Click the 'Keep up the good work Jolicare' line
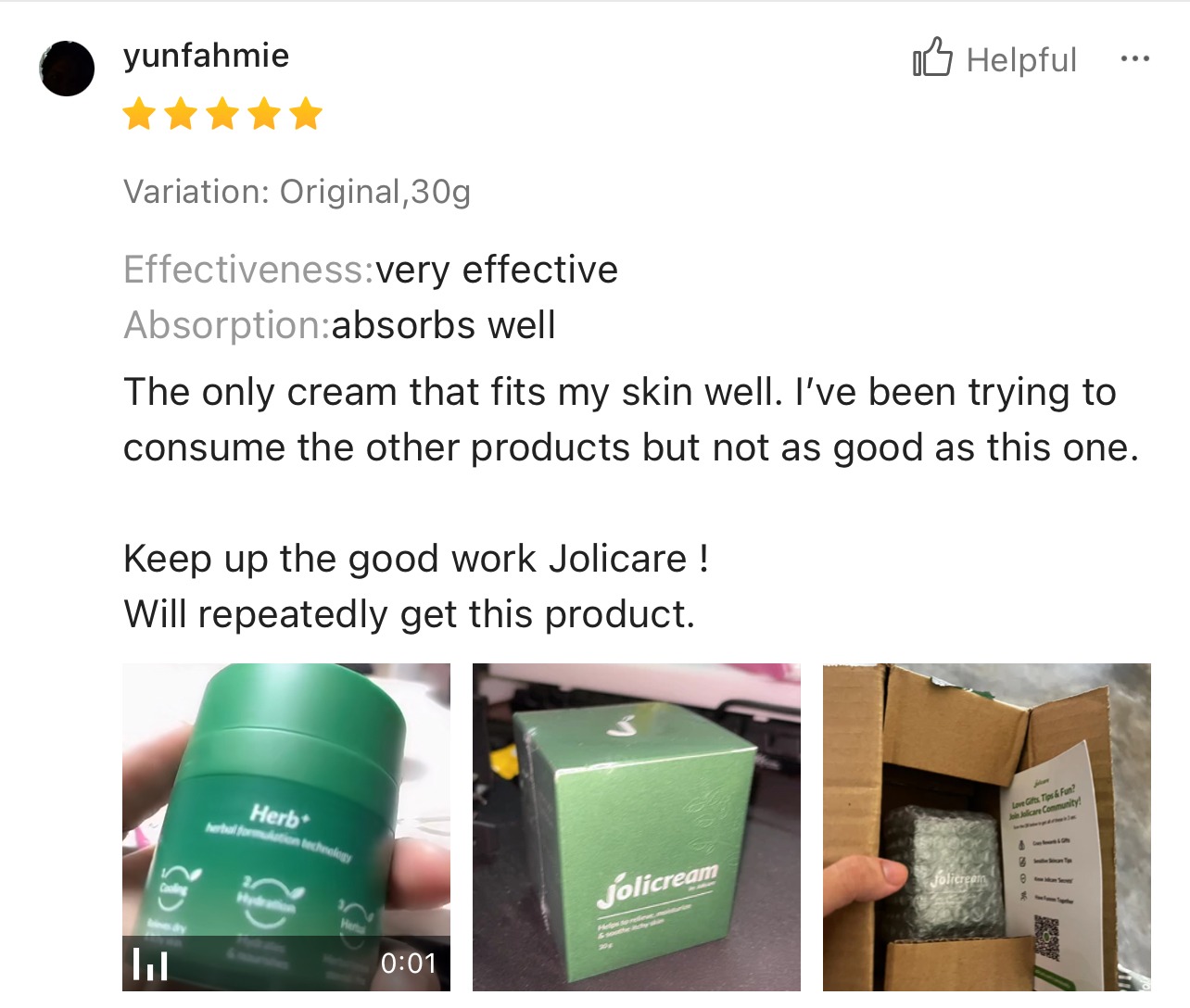This screenshot has height=1008, width=1190. pyautogui.click(x=416, y=559)
